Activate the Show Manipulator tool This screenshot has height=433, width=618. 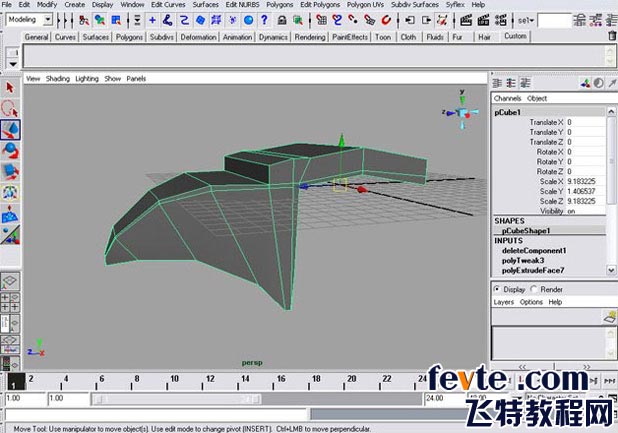(x=10, y=235)
